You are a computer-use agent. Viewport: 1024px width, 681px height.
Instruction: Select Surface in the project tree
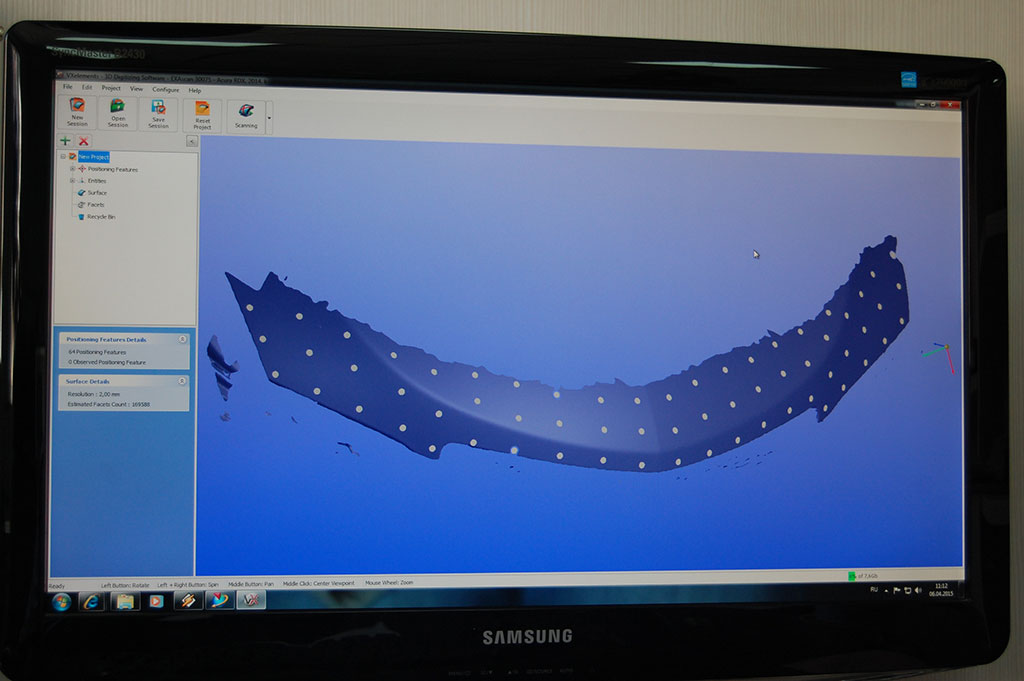pos(96,193)
